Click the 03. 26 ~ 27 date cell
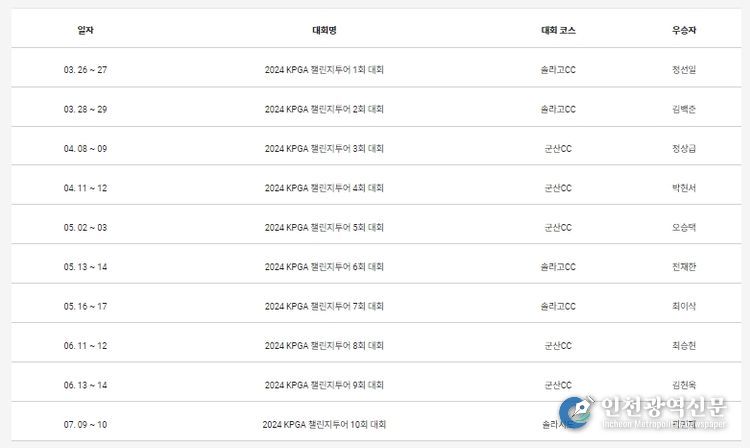Image resolution: width=750 pixels, height=448 pixels. click(85, 70)
